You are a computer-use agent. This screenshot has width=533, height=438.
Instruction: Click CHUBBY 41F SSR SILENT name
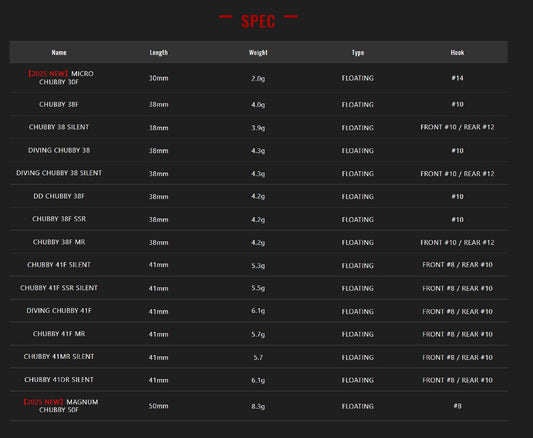click(x=59, y=288)
